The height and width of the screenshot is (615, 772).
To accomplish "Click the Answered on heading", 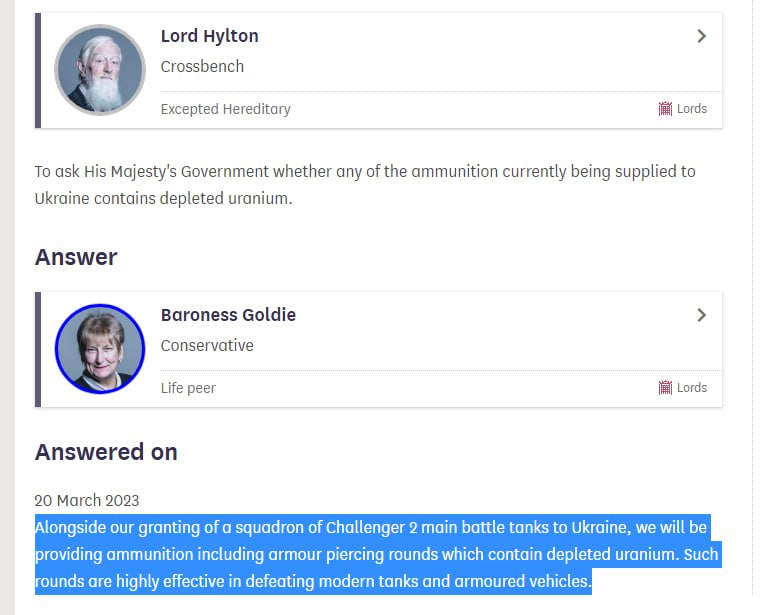I will (106, 452).
